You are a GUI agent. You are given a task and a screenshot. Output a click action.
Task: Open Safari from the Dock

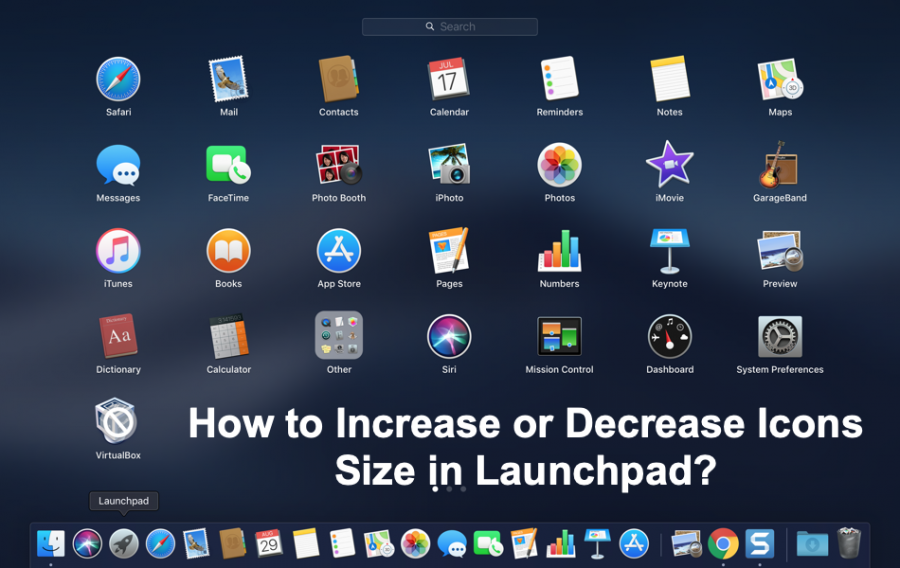pyautogui.click(x=160, y=543)
